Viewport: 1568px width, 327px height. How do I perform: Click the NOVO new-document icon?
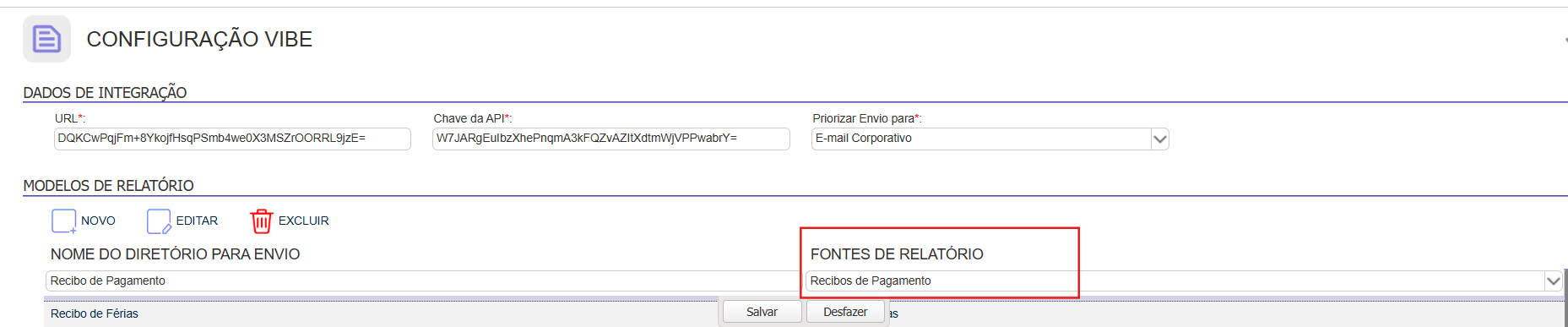click(x=64, y=221)
